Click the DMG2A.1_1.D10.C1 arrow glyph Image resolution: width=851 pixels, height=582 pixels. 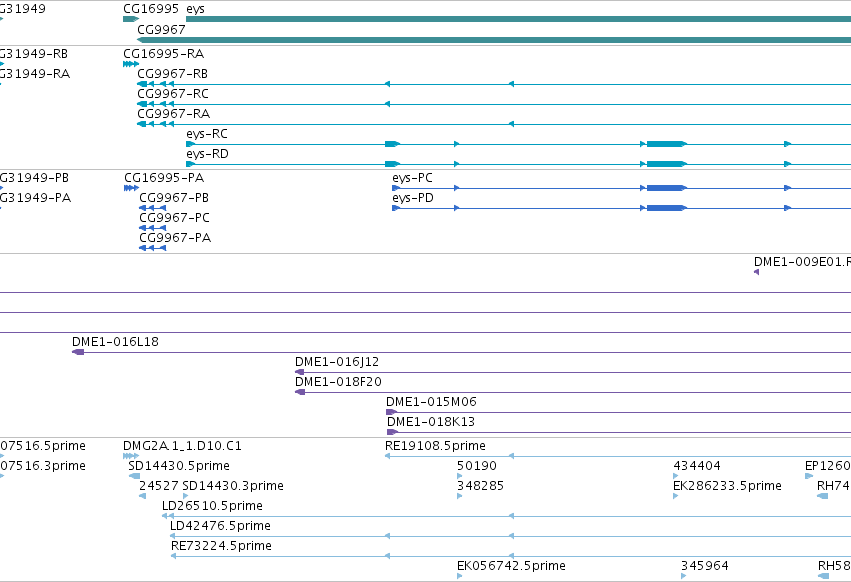(x=131, y=456)
